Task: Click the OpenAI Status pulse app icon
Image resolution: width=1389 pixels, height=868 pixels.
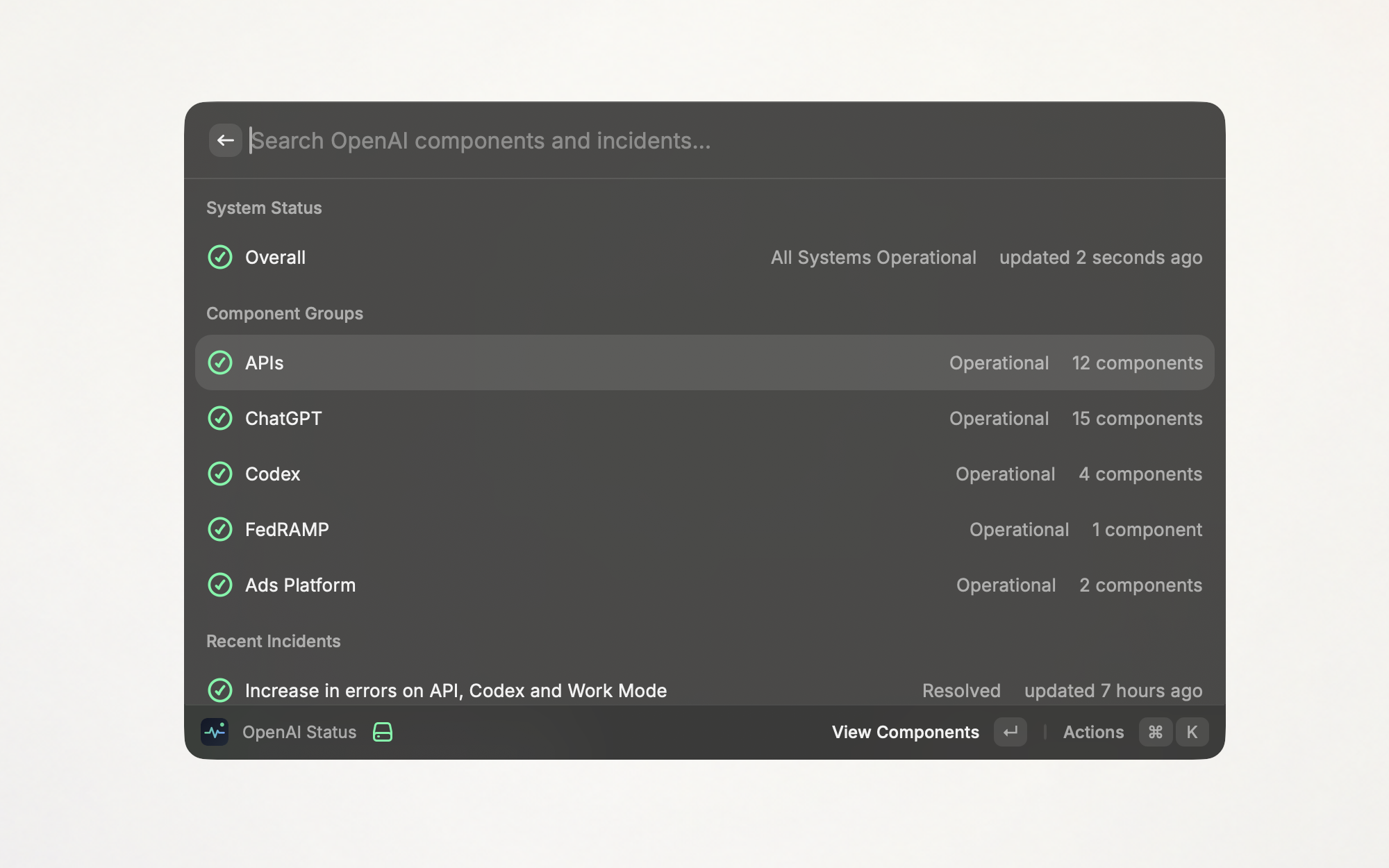Action: [x=215, y=732]
